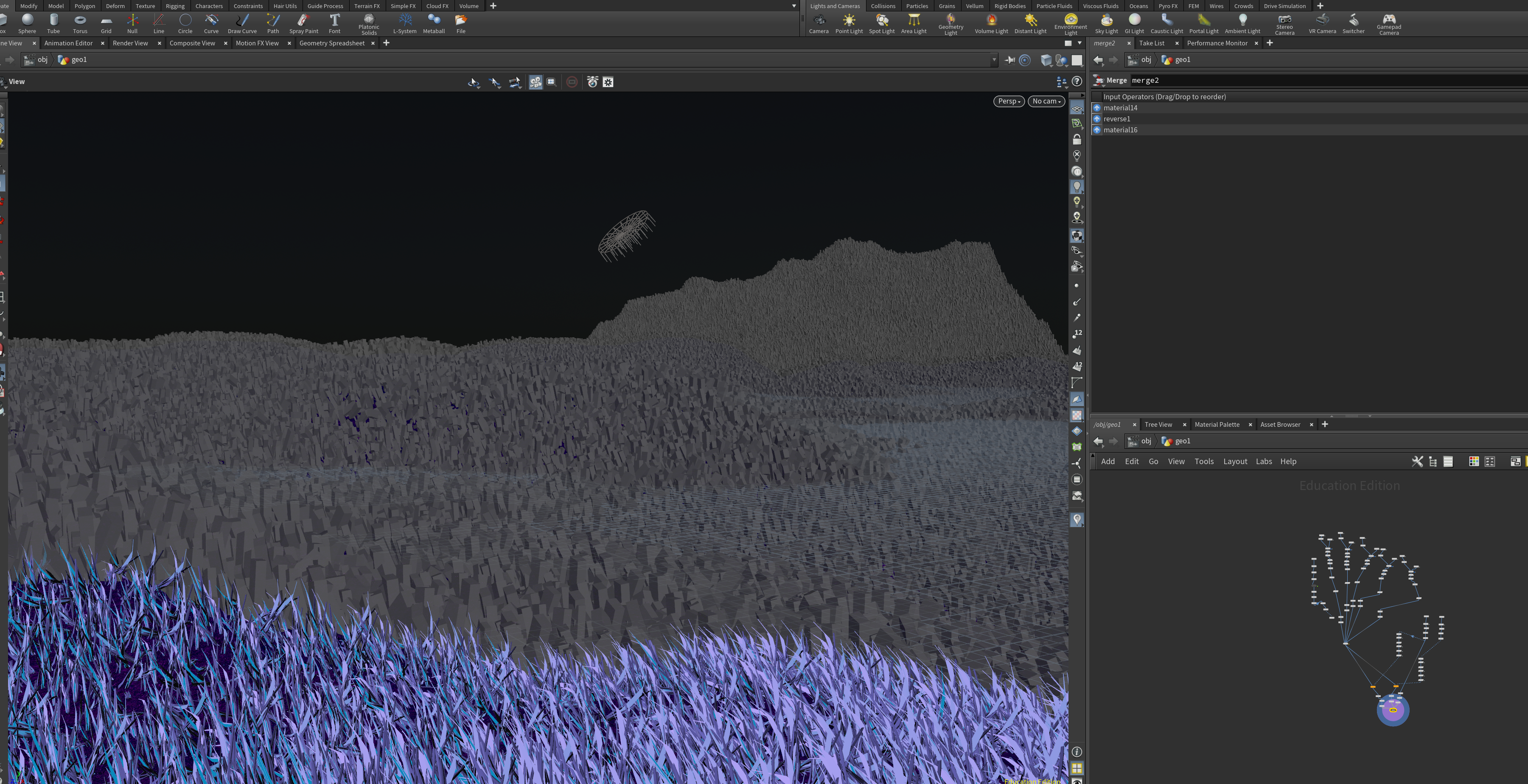Toggle the reverse1 input arrow

[1097, 119]
